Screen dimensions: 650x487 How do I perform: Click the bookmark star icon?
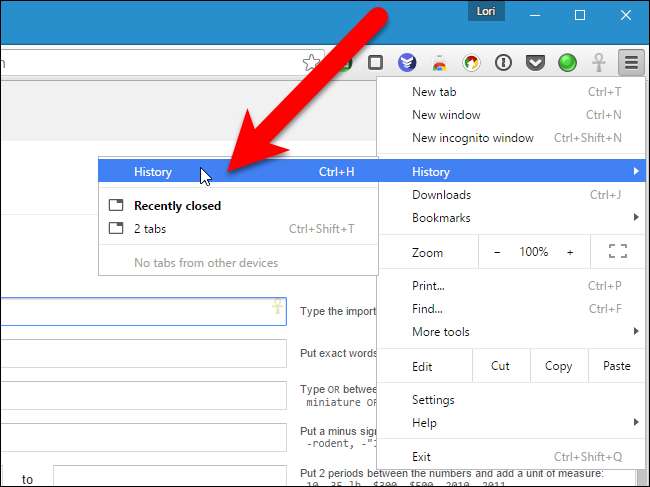tap(311, 63)
